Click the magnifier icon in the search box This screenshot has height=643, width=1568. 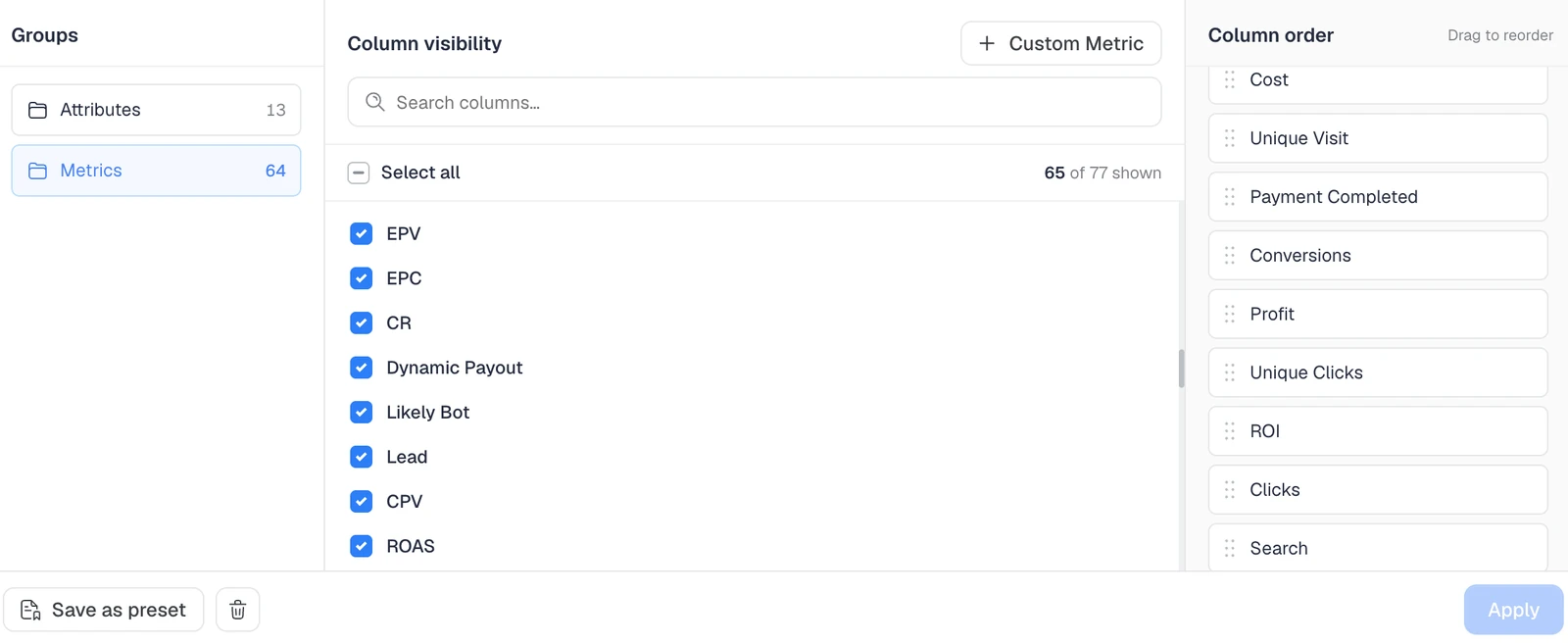pyautogui.click(x=374, y=102)
